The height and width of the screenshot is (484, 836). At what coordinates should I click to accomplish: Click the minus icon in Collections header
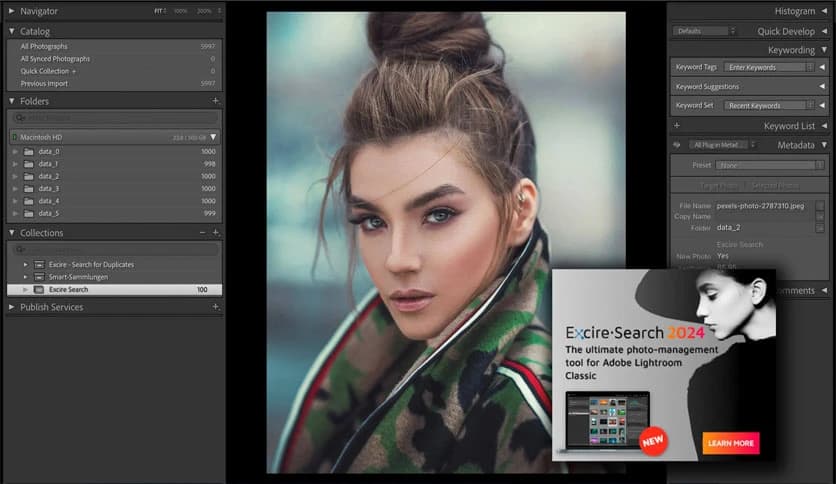tap(203, 232)
